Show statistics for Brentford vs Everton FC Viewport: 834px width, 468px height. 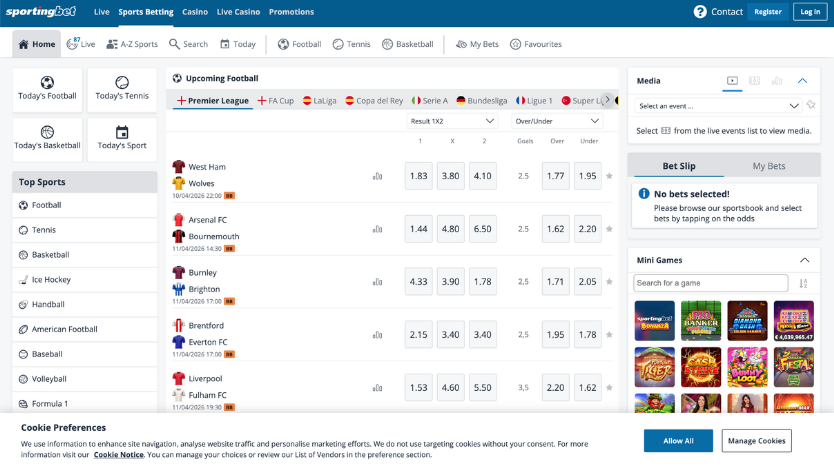click(x=377, y=335)
